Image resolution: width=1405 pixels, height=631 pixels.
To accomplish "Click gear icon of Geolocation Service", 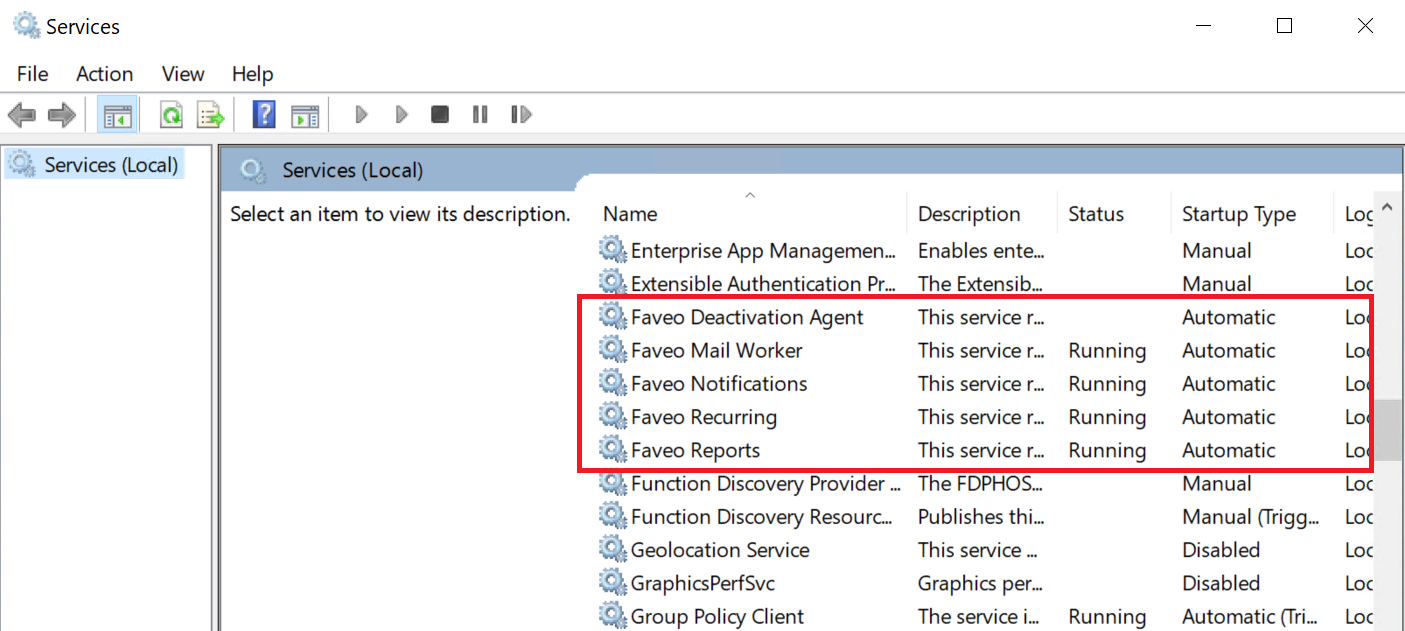I will coord(612,549).
